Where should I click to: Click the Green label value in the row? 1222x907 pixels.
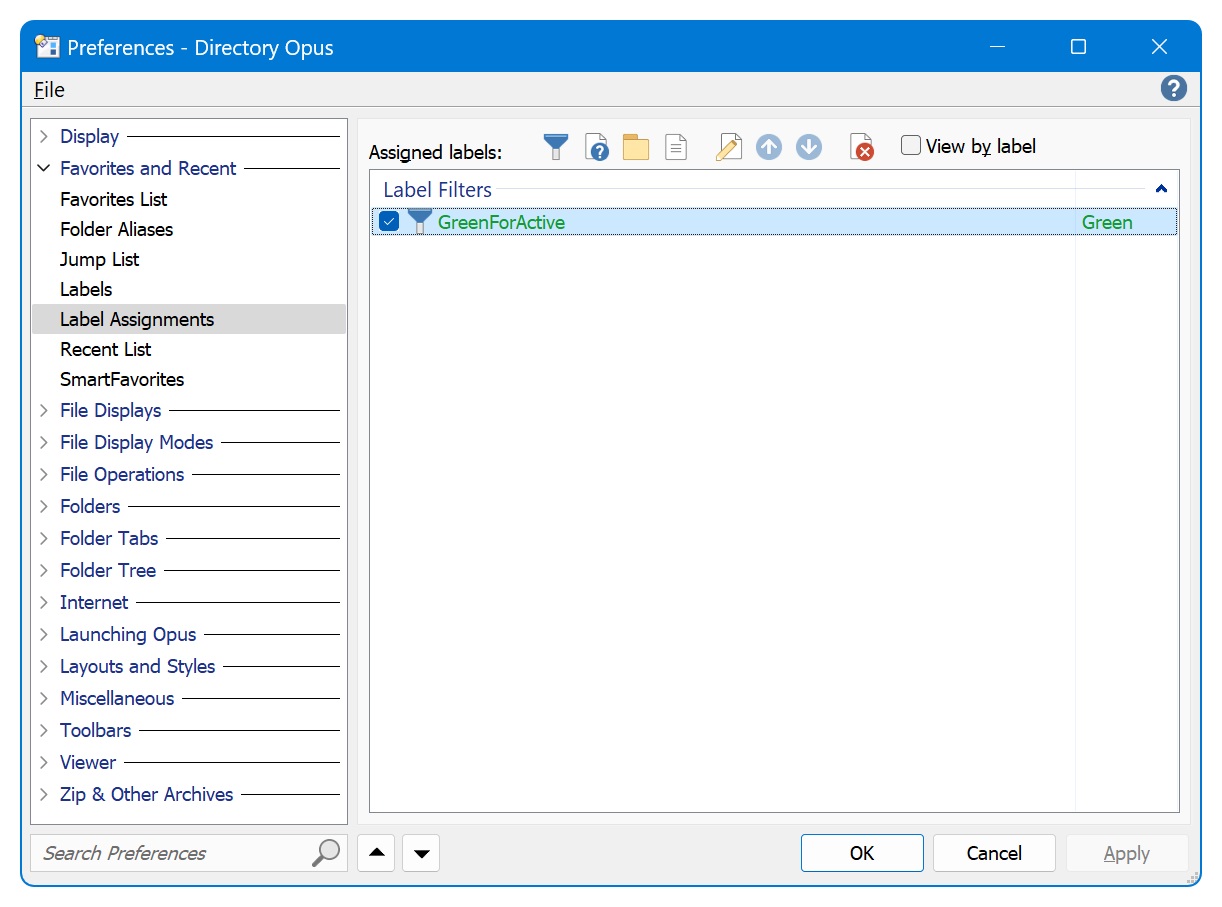(1107, 222)
